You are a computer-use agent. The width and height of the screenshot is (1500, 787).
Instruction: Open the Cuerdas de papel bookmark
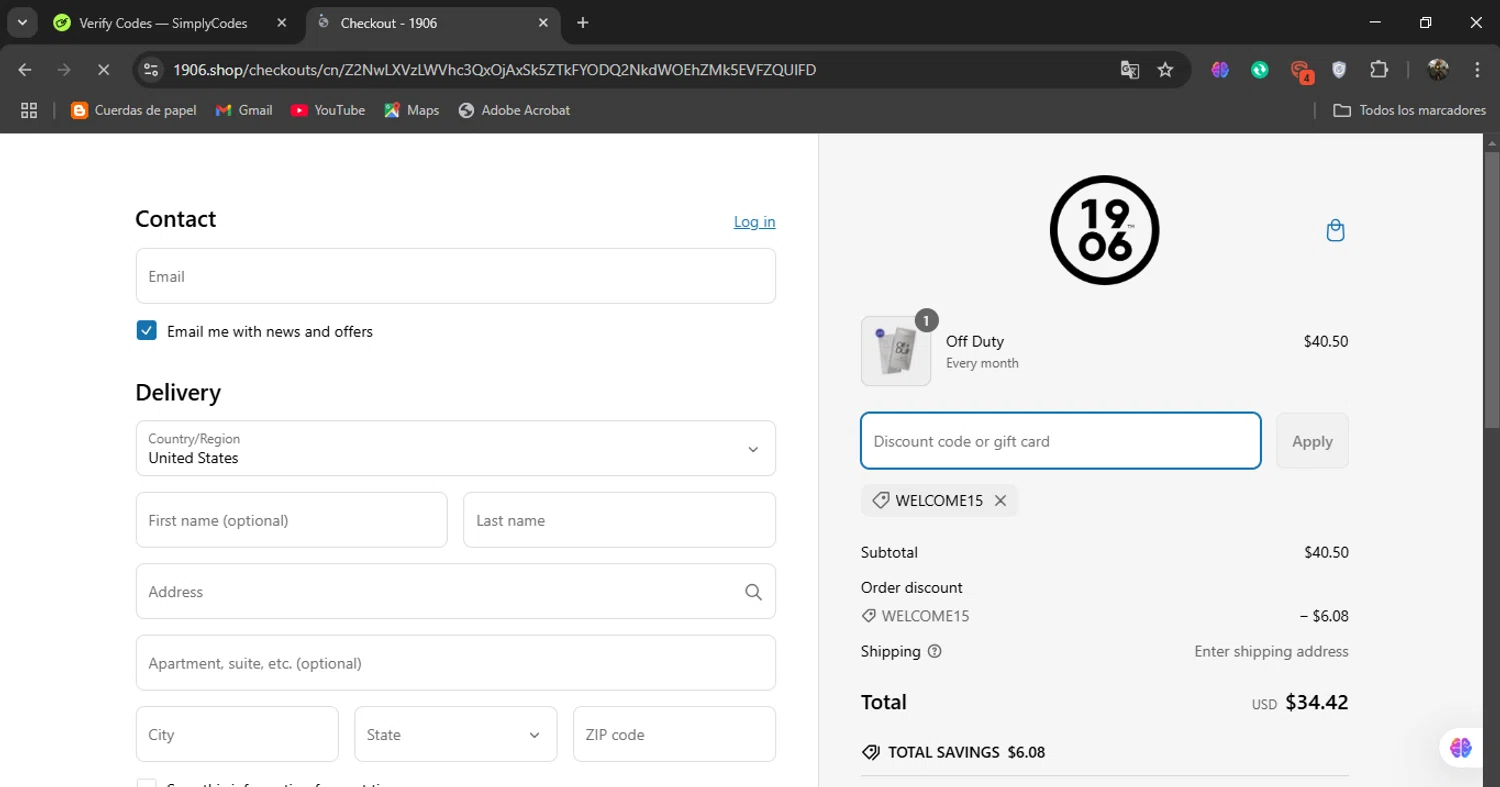[x=133, y=110]
